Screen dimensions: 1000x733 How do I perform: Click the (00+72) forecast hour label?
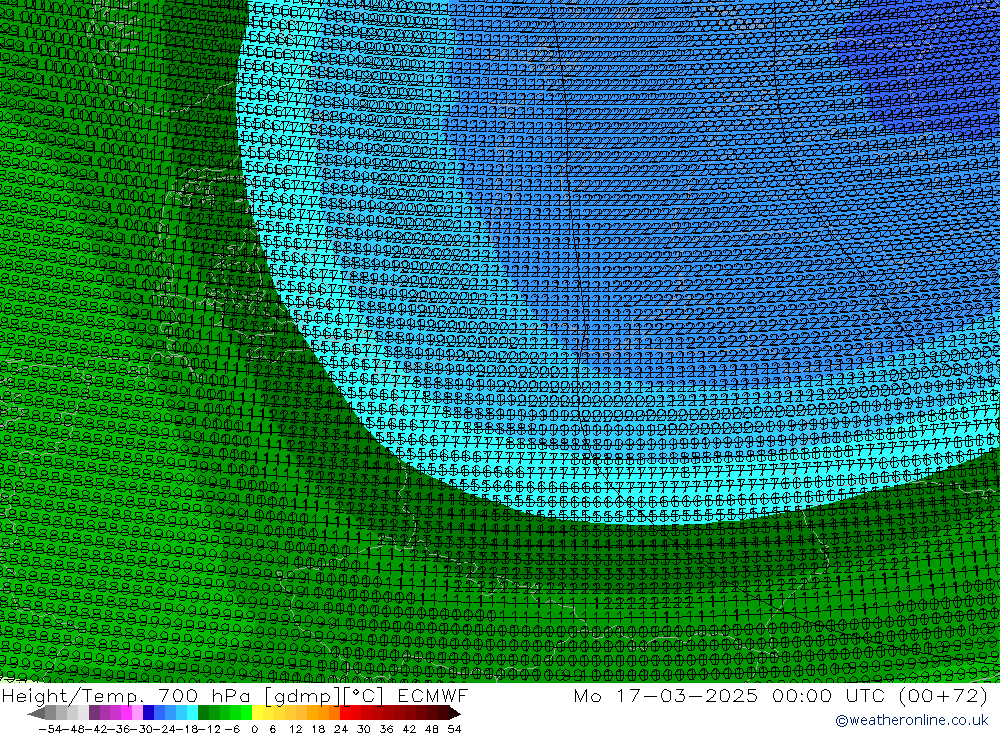click(943, 695)
